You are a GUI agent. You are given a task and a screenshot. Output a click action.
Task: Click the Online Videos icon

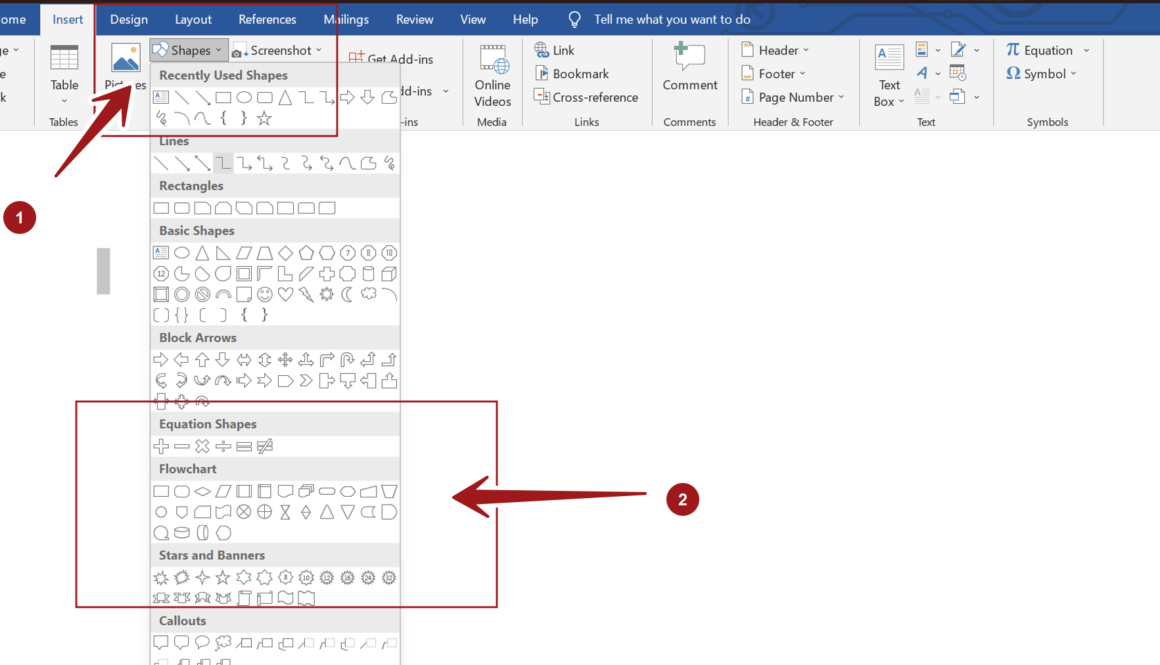(492, 75)
